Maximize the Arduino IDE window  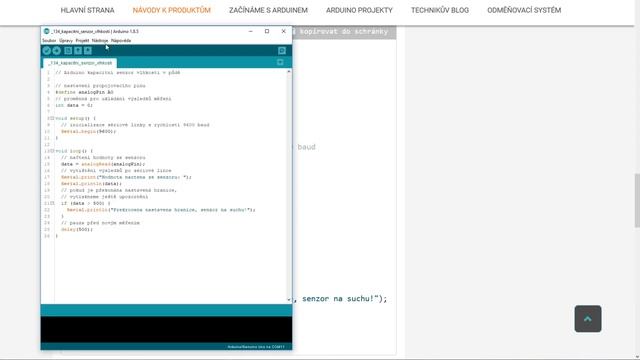click(267, 31)
